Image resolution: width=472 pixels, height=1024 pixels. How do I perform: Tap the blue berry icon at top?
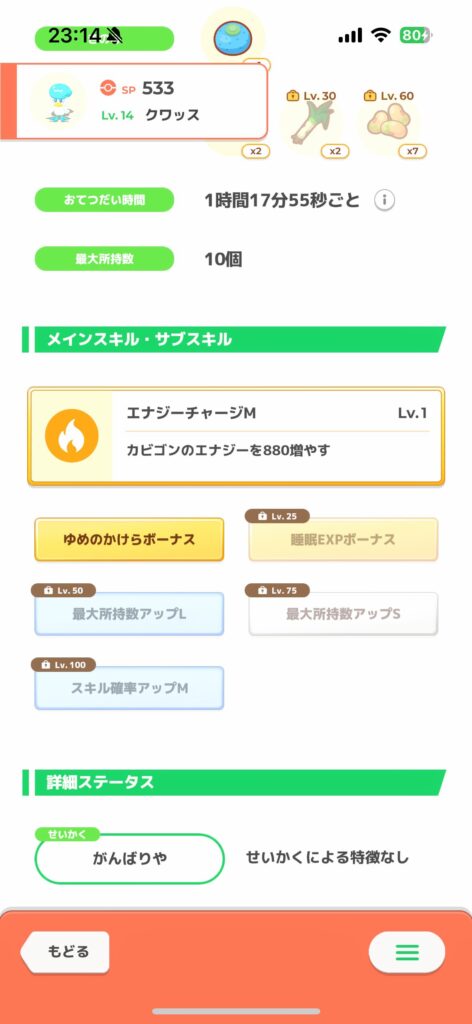coord(232,39)
